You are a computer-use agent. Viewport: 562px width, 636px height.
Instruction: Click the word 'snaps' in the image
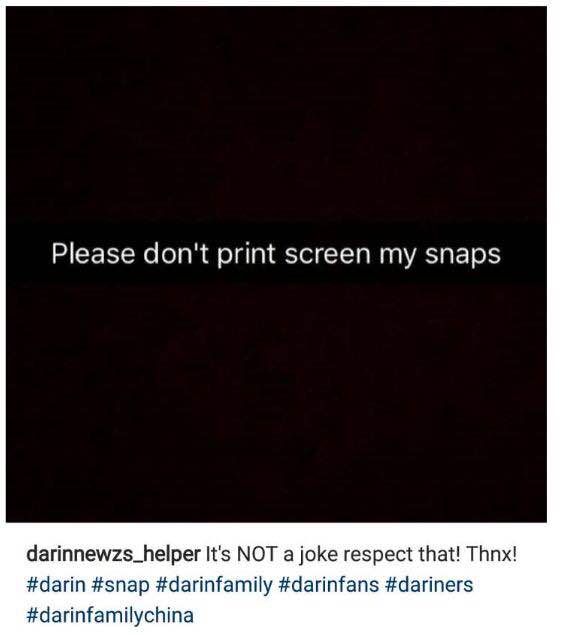pos(463,256)
